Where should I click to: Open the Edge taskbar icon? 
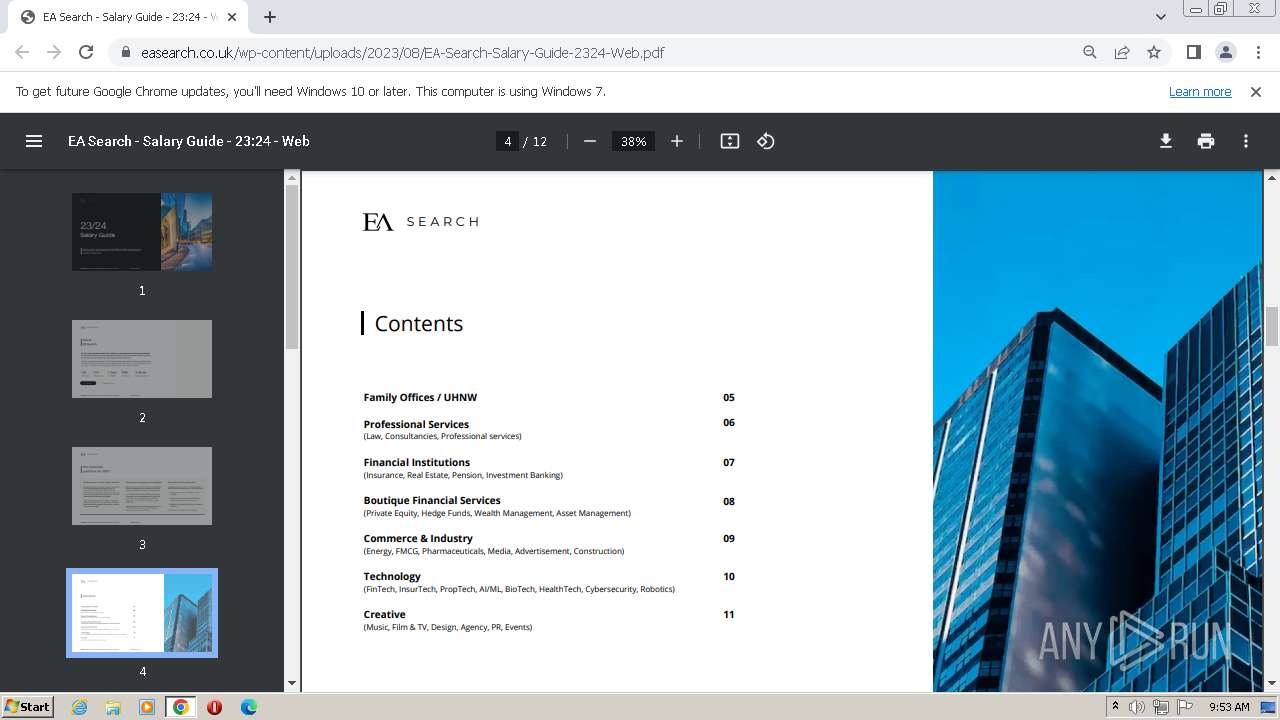(x=249, y=707)
